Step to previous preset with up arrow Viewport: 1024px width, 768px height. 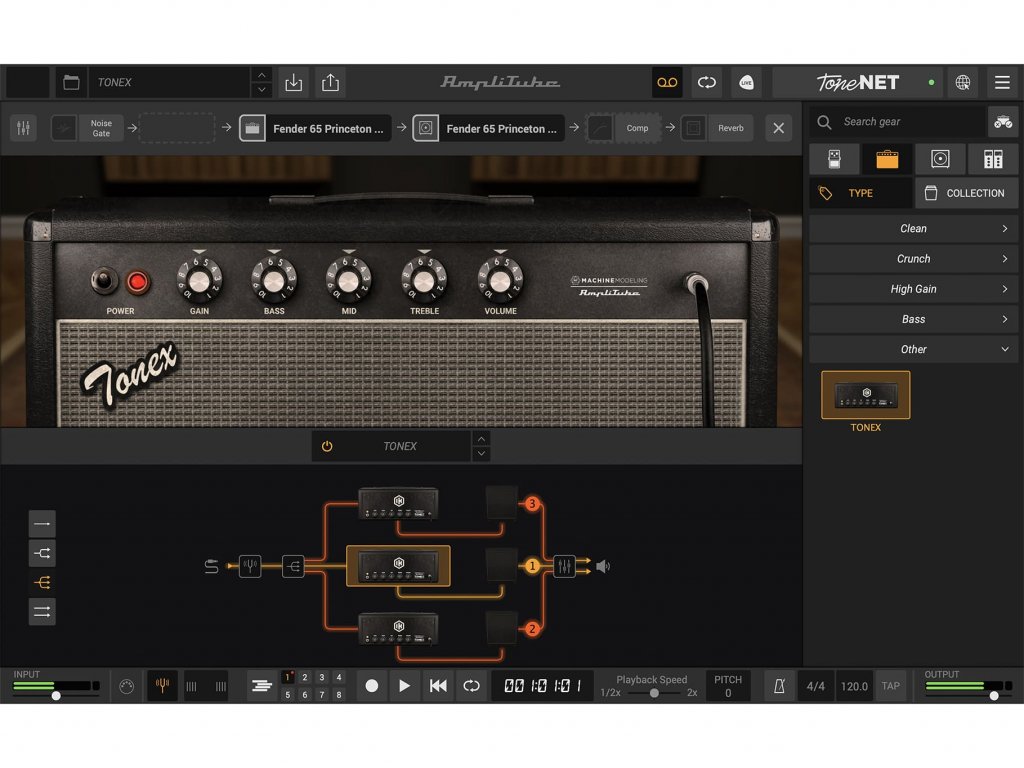point(261,75)
